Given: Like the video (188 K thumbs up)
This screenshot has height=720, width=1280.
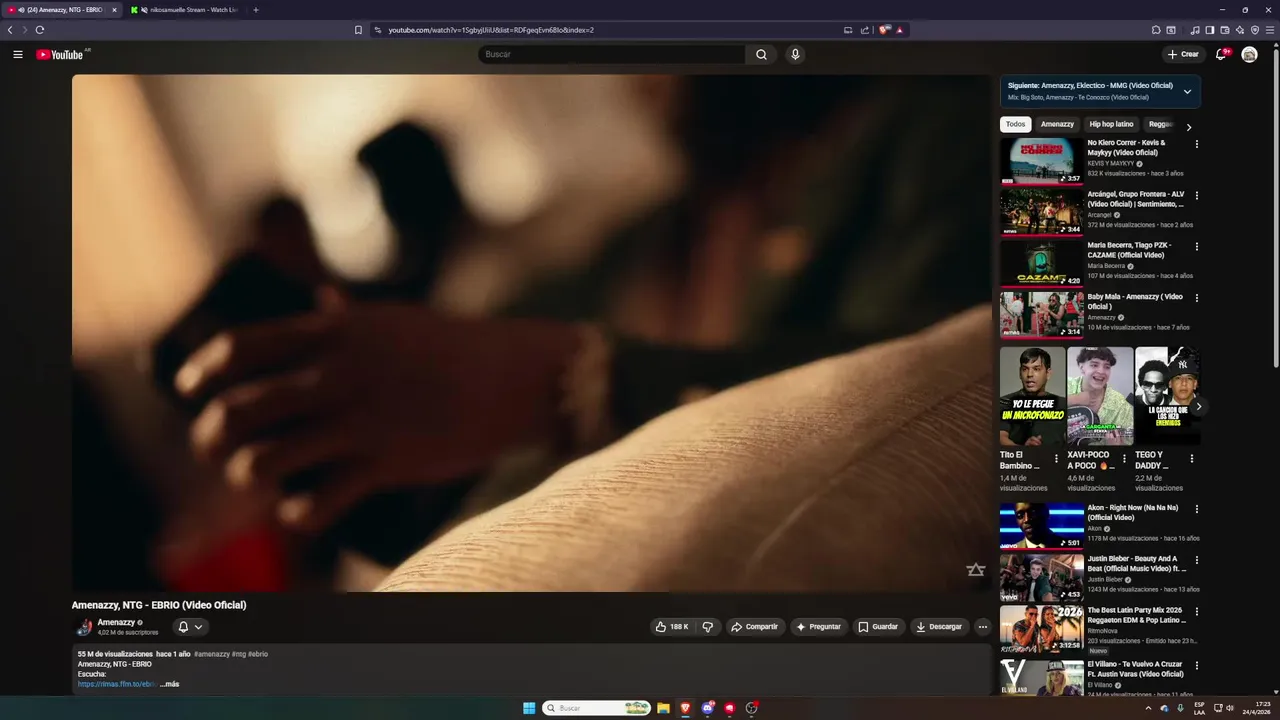Looking at the screenshot, I should pos(672,627).
